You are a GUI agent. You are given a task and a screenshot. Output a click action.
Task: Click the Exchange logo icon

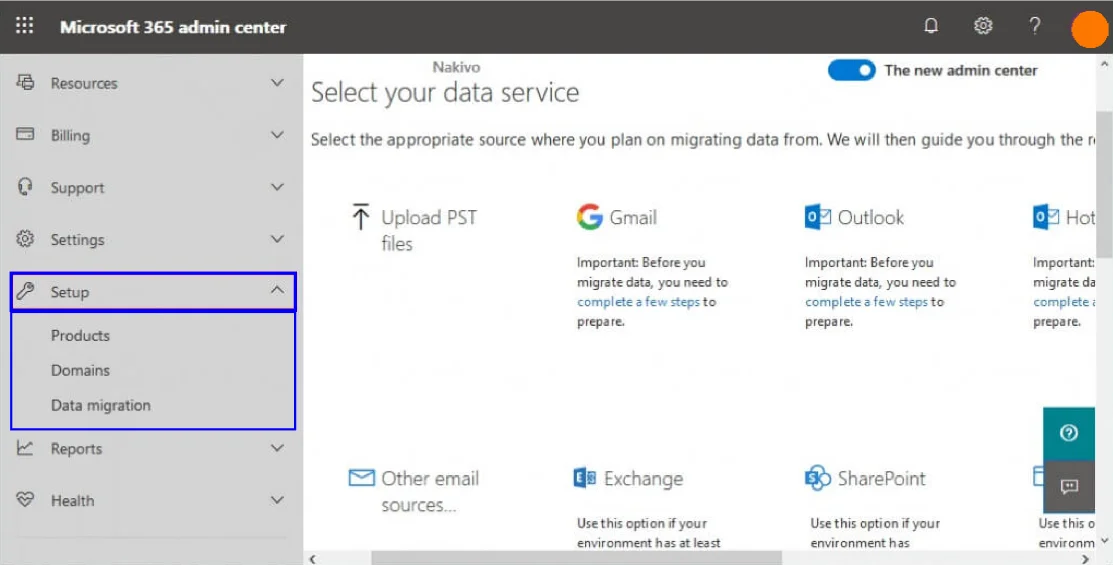tap(585, 478)
